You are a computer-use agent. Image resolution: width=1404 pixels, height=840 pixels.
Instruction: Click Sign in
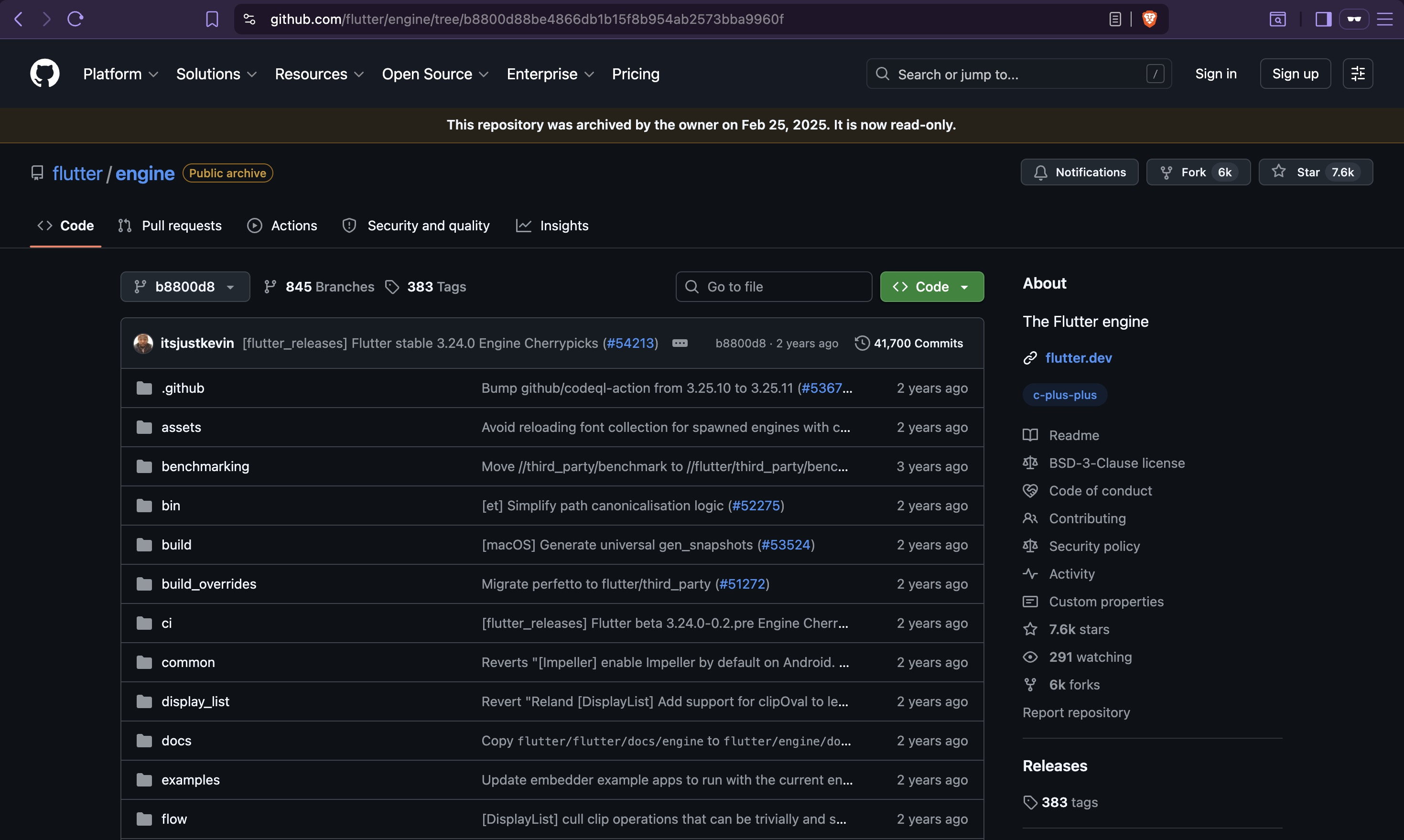pos(1216,74)
